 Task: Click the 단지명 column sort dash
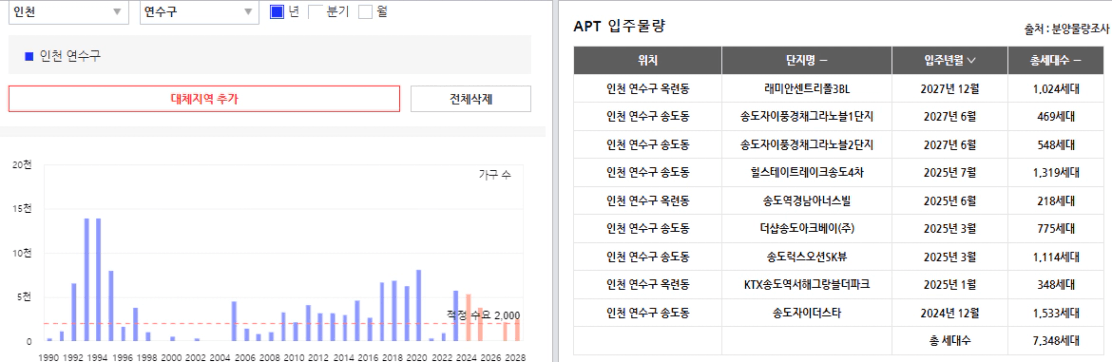tap(823, 61)
